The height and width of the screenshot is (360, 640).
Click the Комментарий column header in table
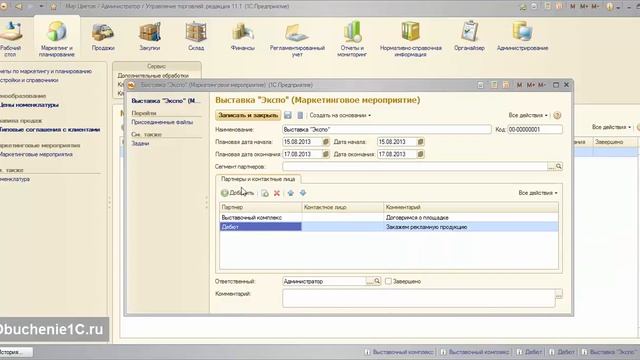[x=471, y=207]
